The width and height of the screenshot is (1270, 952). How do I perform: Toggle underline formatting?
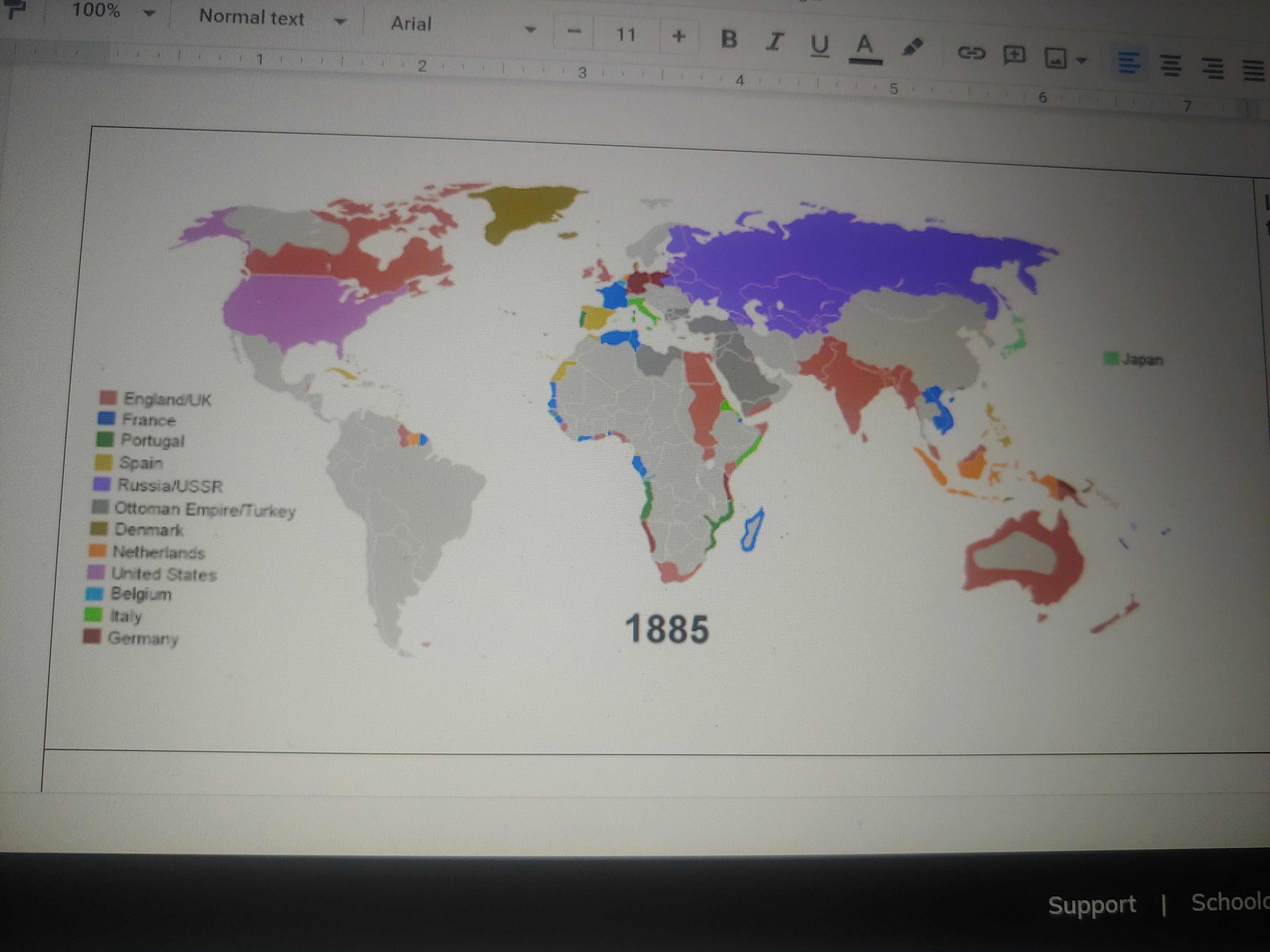pyautogui.click(x=819, y=45)
